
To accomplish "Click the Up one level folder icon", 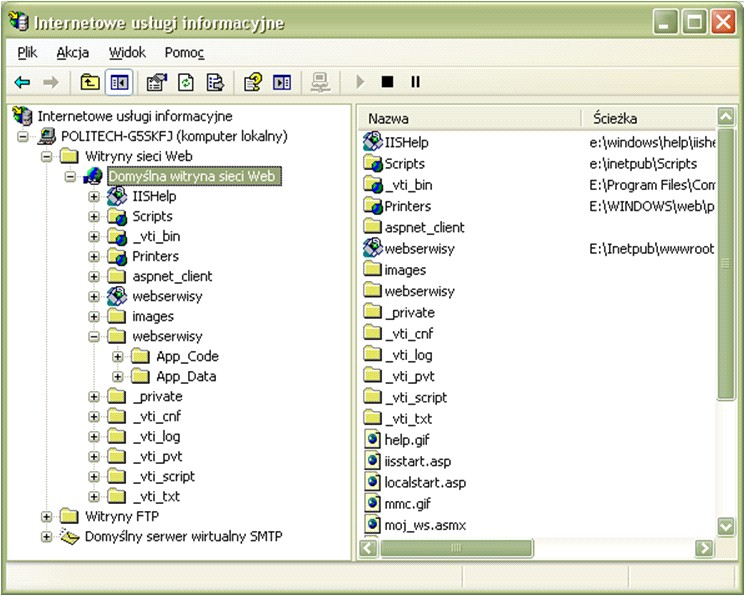I will (90, 83).
